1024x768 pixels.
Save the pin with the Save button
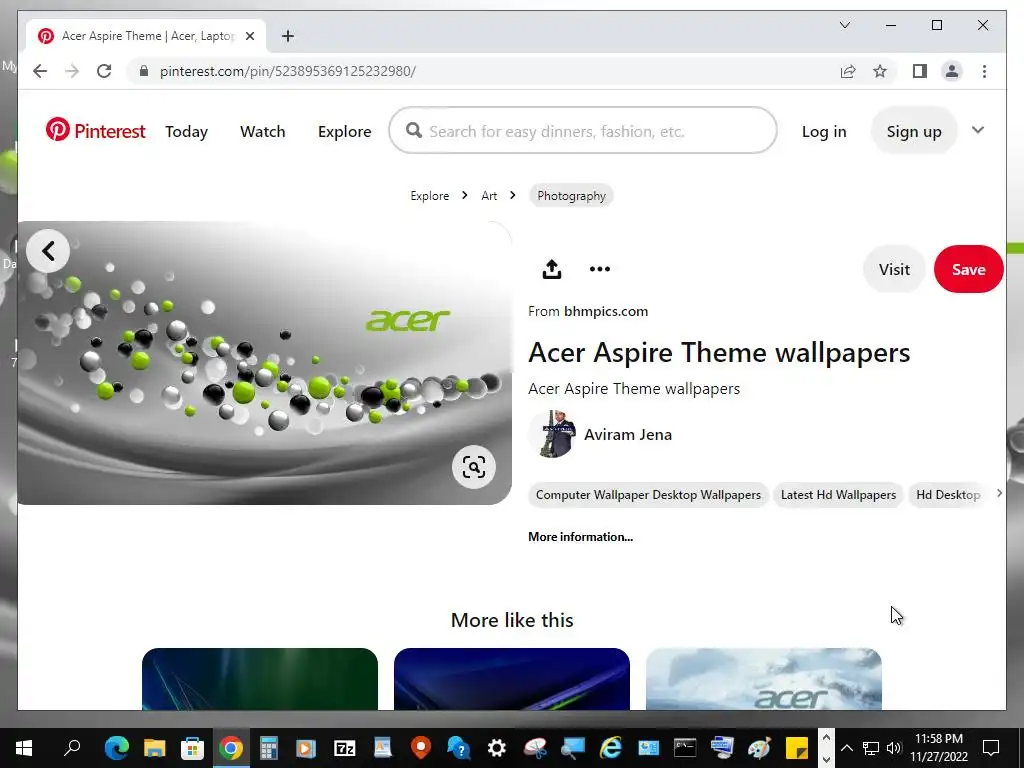[x=968, y=269]
